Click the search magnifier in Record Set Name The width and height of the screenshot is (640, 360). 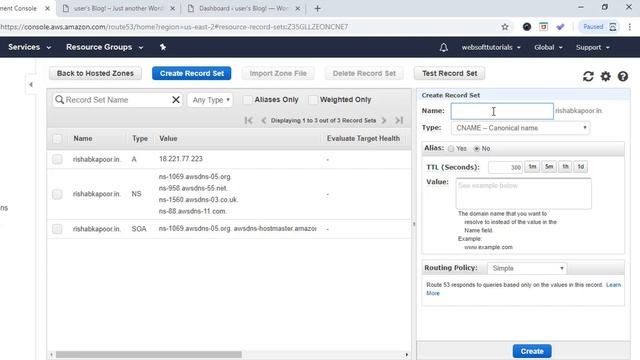click(x=60, y=100)
